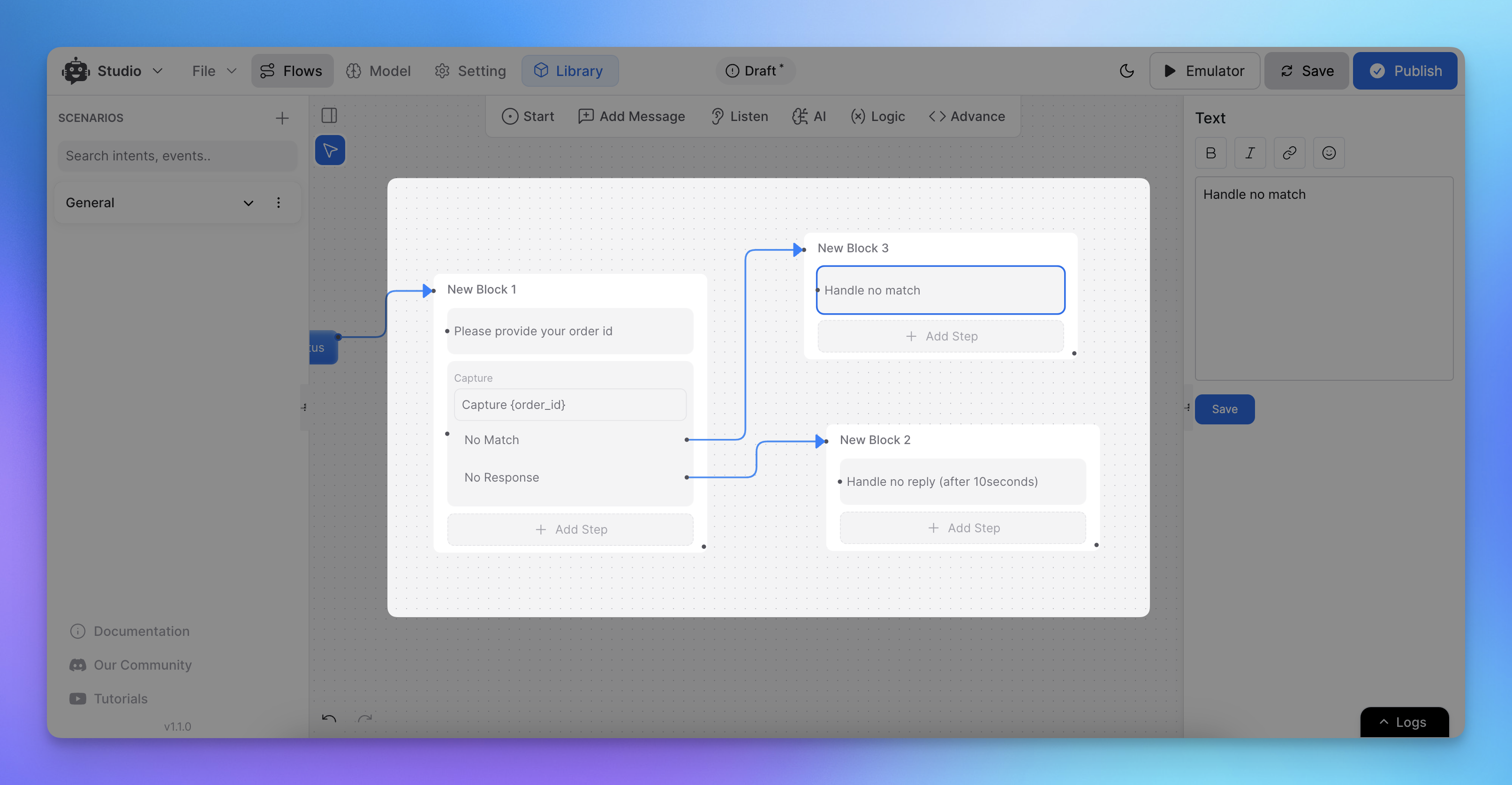
Task: Open the Documentation link
Action: click(130, 631)
